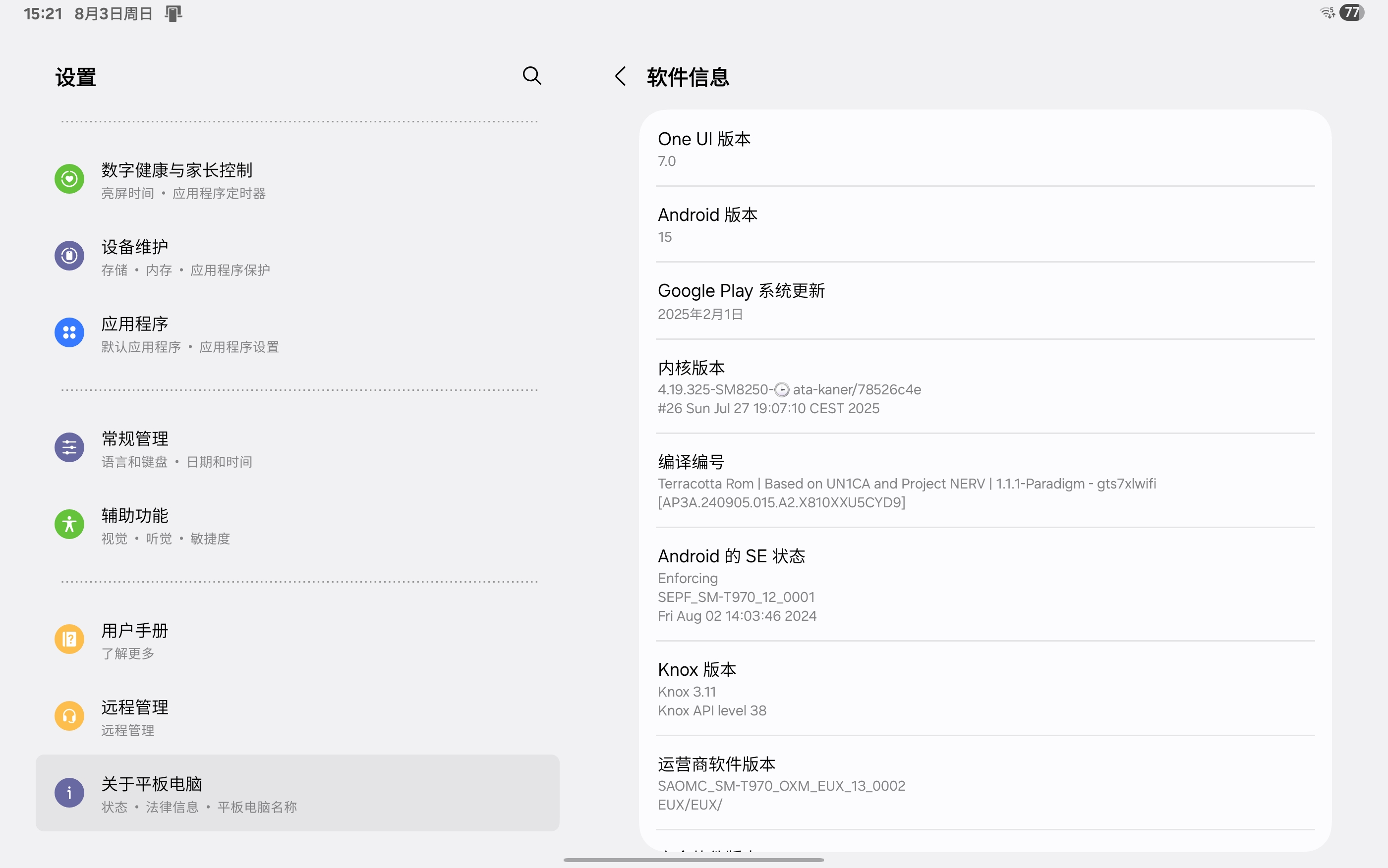Tap the value 2025年2月1日
Image resolution: width=1388 pixels, height=868 pixels.
pyautogui.click(x=700, y=314)
